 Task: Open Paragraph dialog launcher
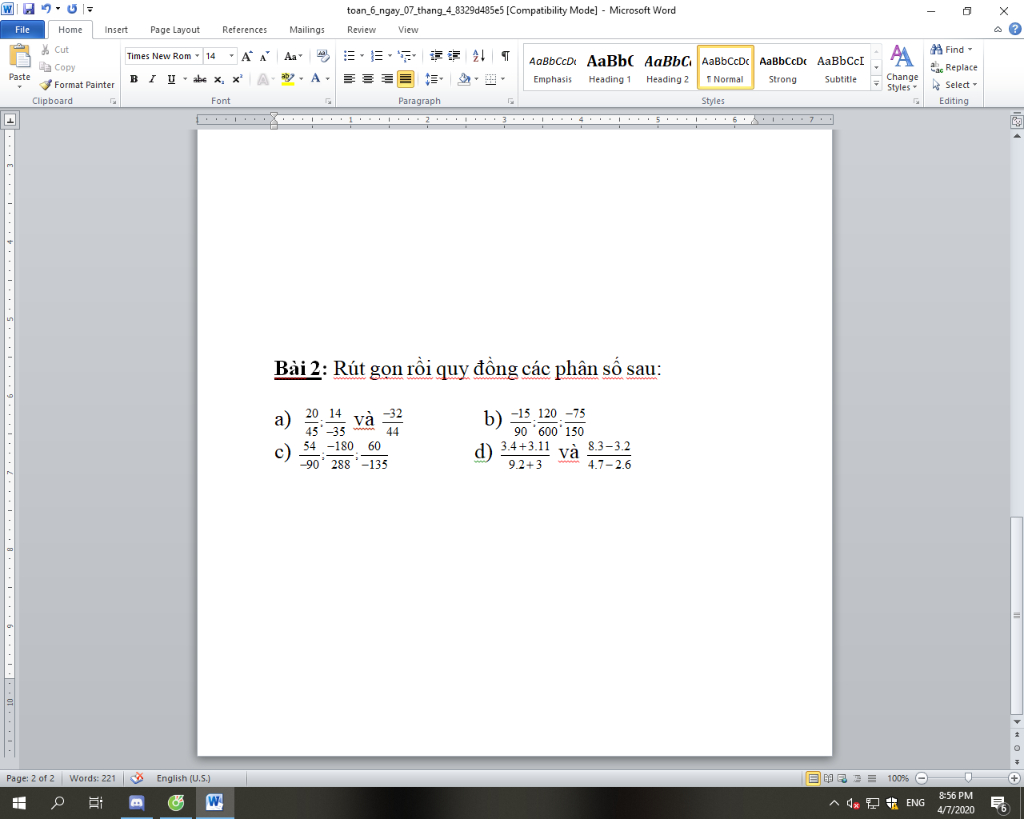(x=511, y=101)
